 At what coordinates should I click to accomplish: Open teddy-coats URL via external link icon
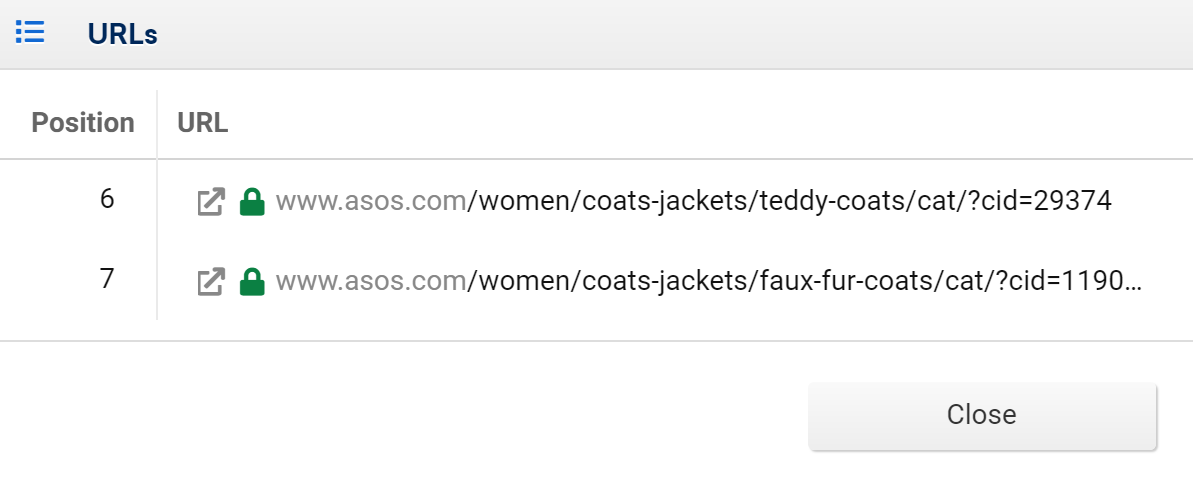pos(211,202)
